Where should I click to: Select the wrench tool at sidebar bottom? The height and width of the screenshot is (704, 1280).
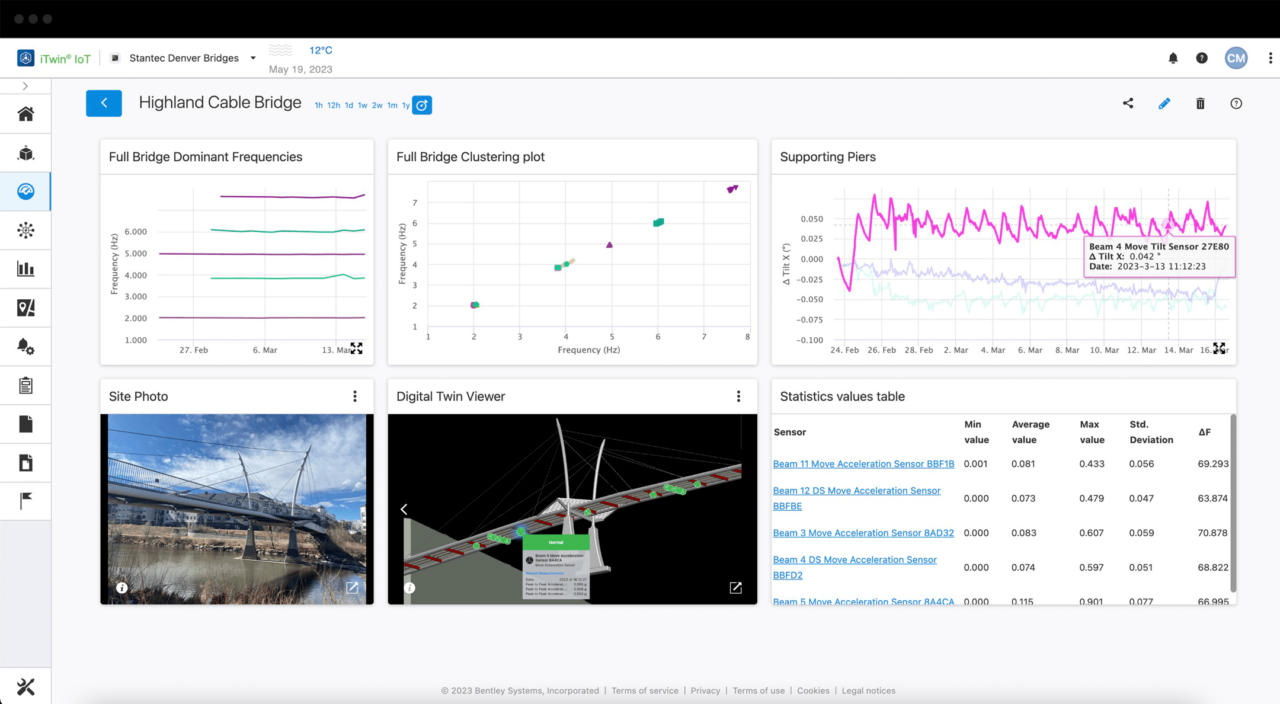click(25, 686)
